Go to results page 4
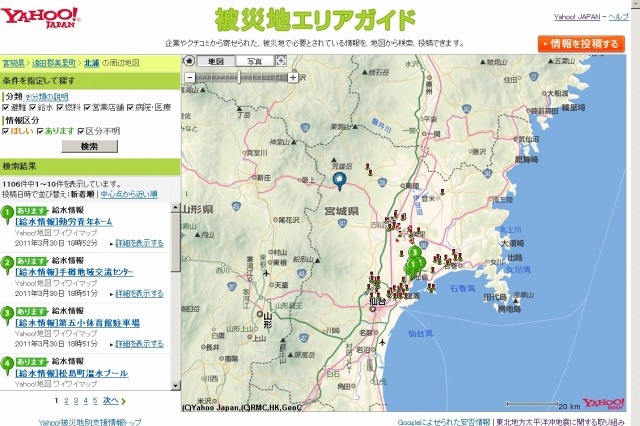Image resolution: width=640 pixels, height=426 pixels. 85,401
